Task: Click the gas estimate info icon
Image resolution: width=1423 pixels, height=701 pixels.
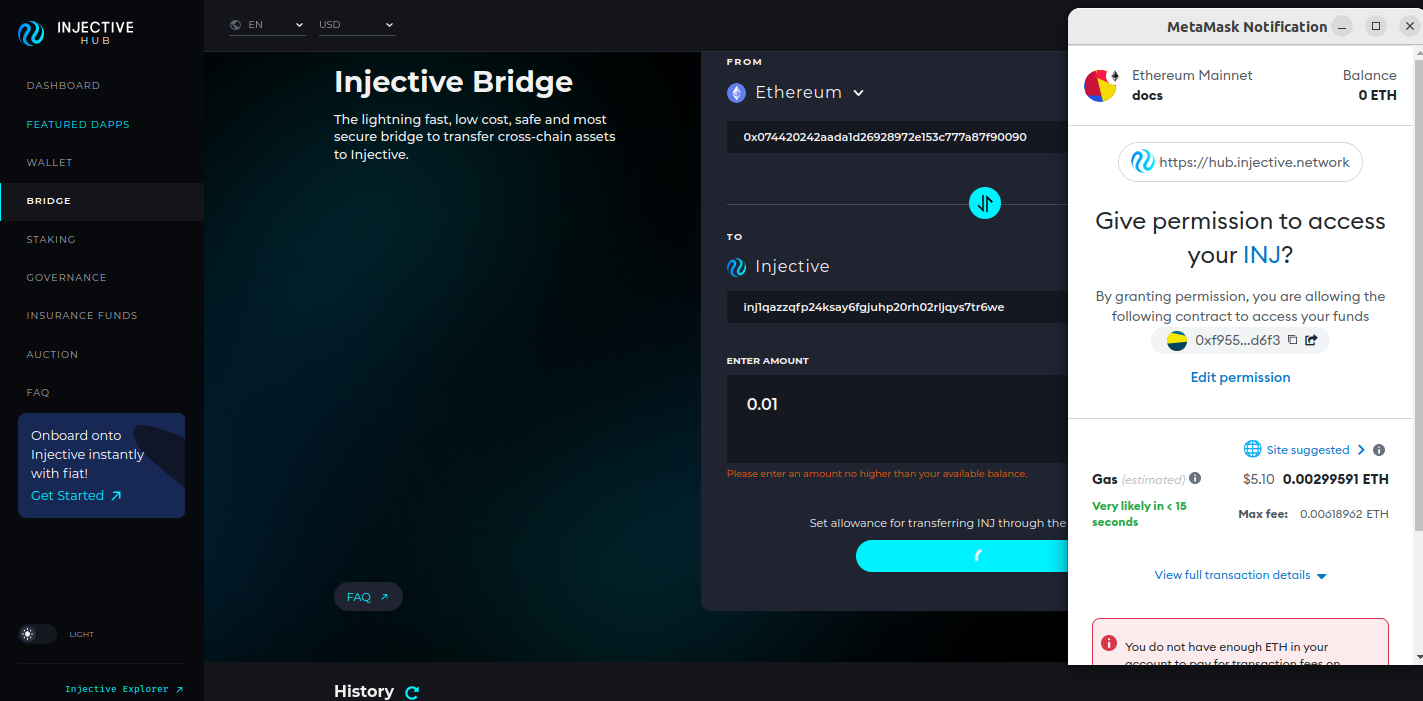Action: [x=1195, y=479]
